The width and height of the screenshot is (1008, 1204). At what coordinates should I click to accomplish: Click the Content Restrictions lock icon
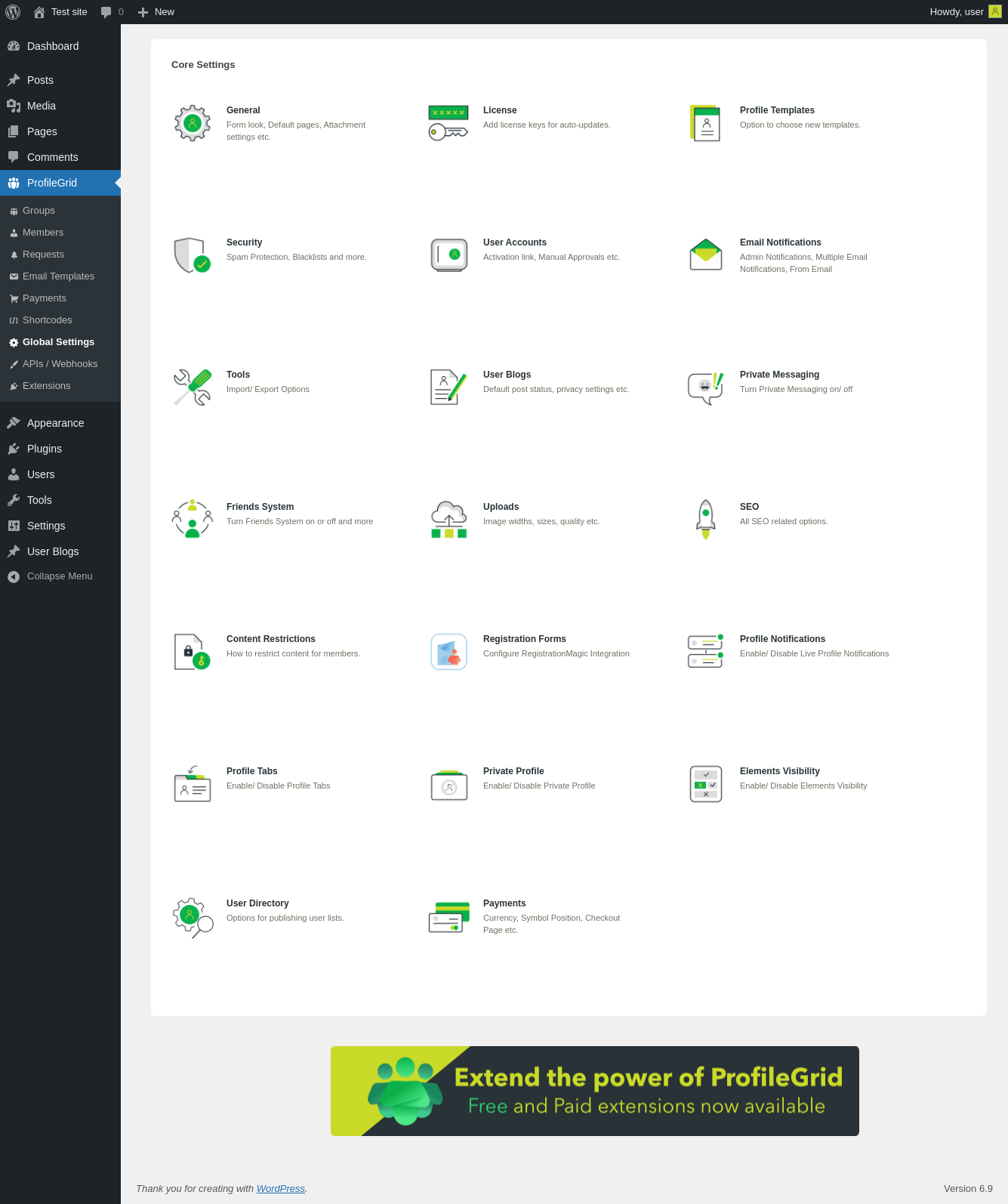tap(193, 652)
